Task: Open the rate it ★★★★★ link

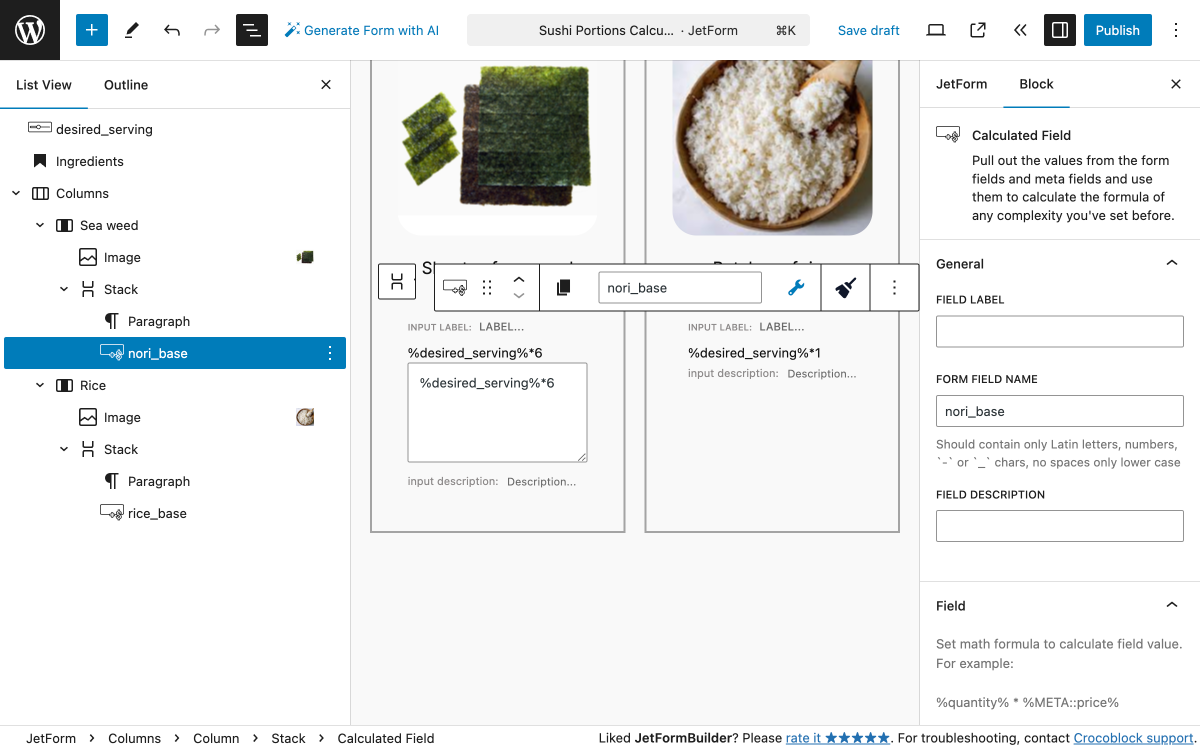Action: pyautogui.click(x=837, y=738)
